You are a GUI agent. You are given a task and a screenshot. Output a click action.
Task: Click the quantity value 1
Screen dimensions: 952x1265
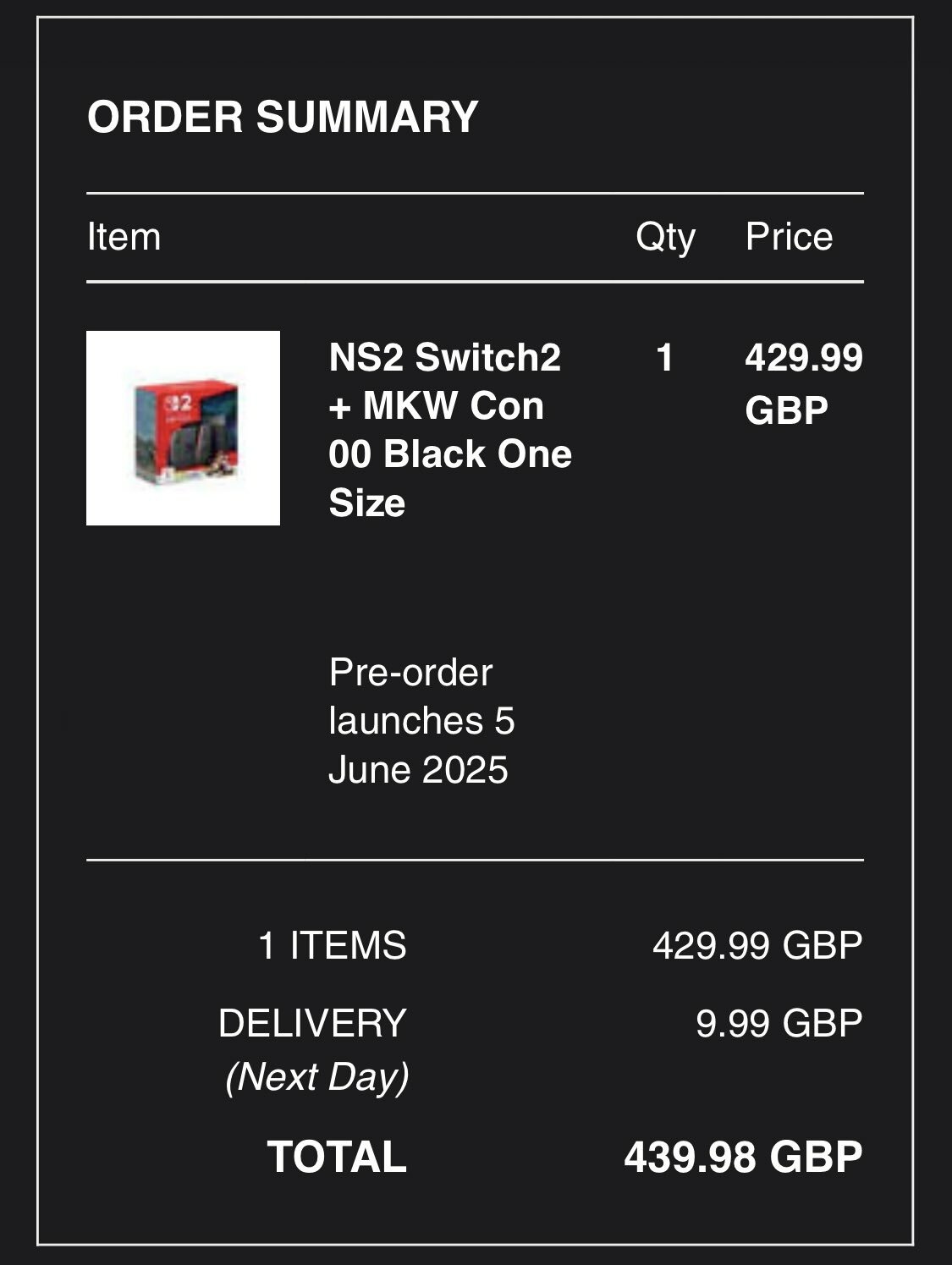click(664, 357)
